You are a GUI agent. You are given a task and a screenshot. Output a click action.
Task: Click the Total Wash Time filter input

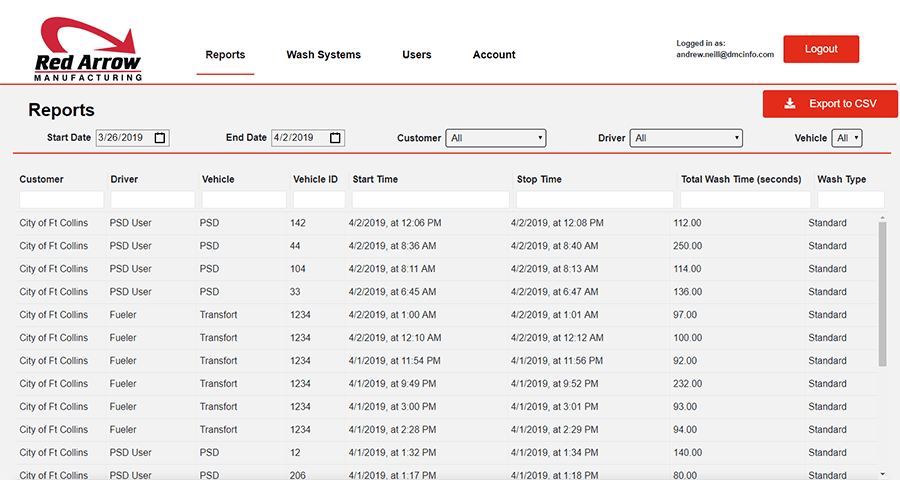(x=745, y=200)
